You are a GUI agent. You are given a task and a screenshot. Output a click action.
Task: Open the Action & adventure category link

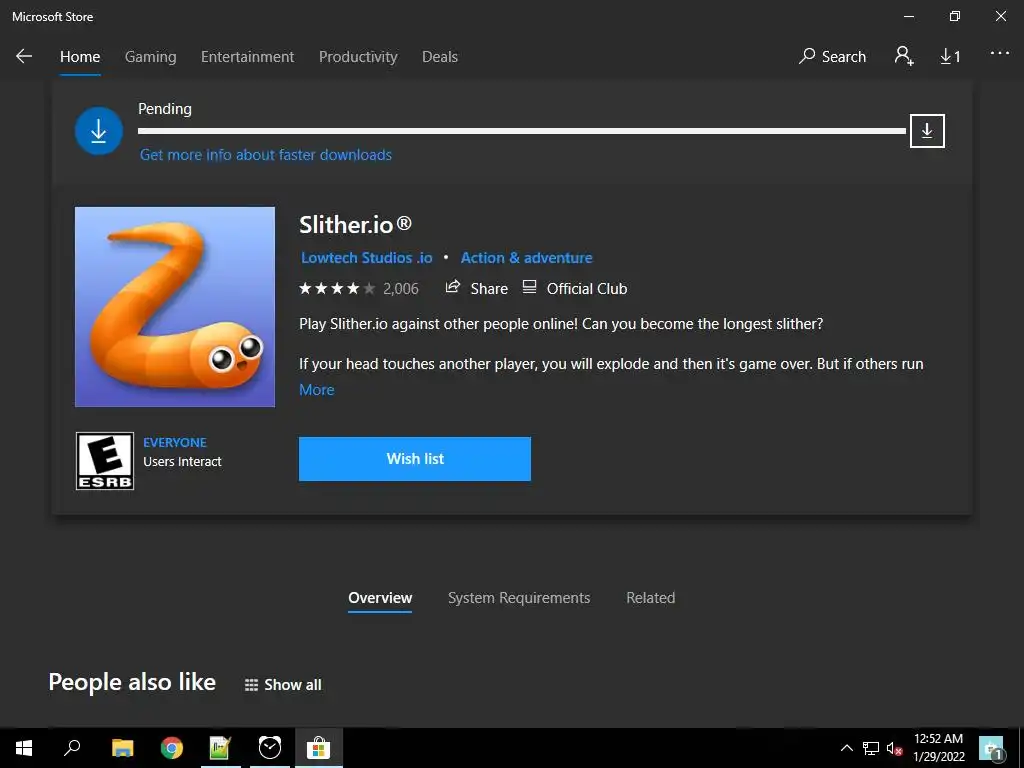[526, 257]
